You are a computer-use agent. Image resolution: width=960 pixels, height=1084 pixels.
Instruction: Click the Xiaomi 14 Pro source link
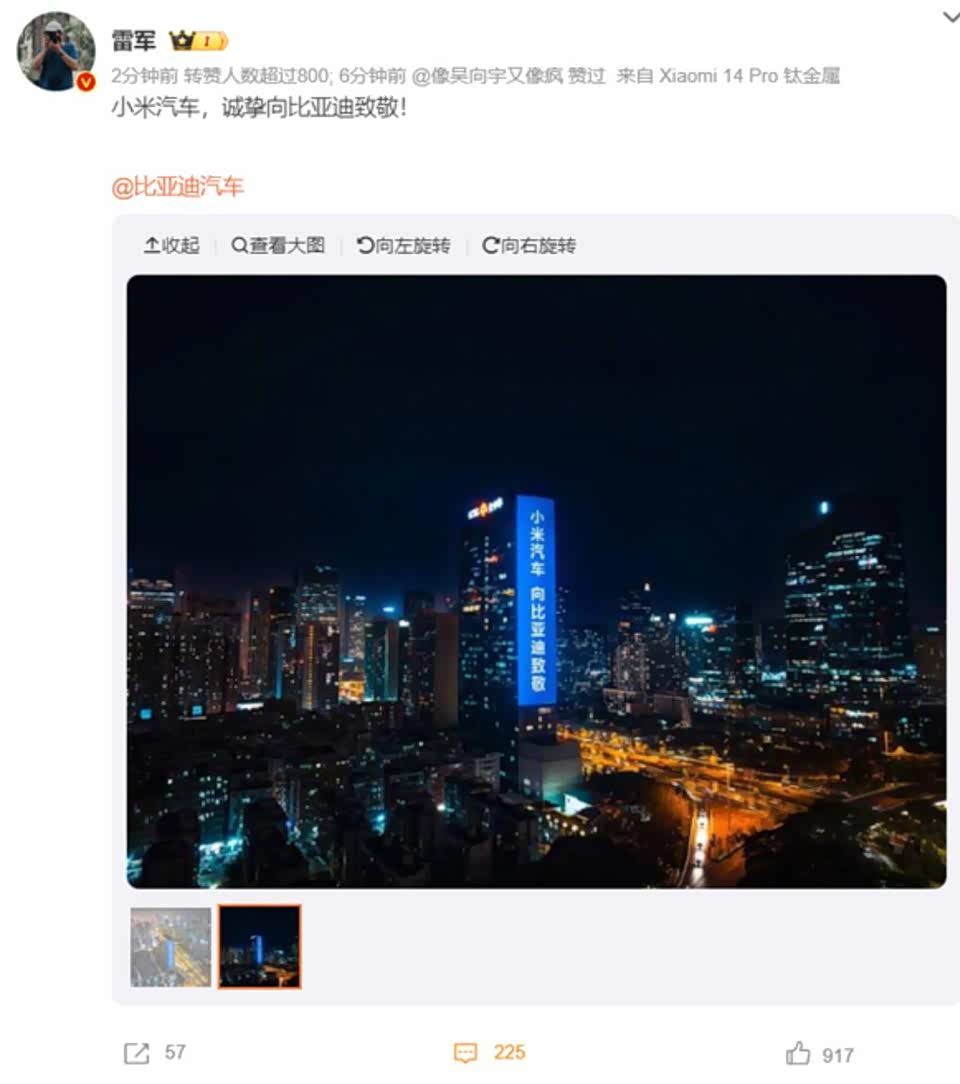[749, 75]
